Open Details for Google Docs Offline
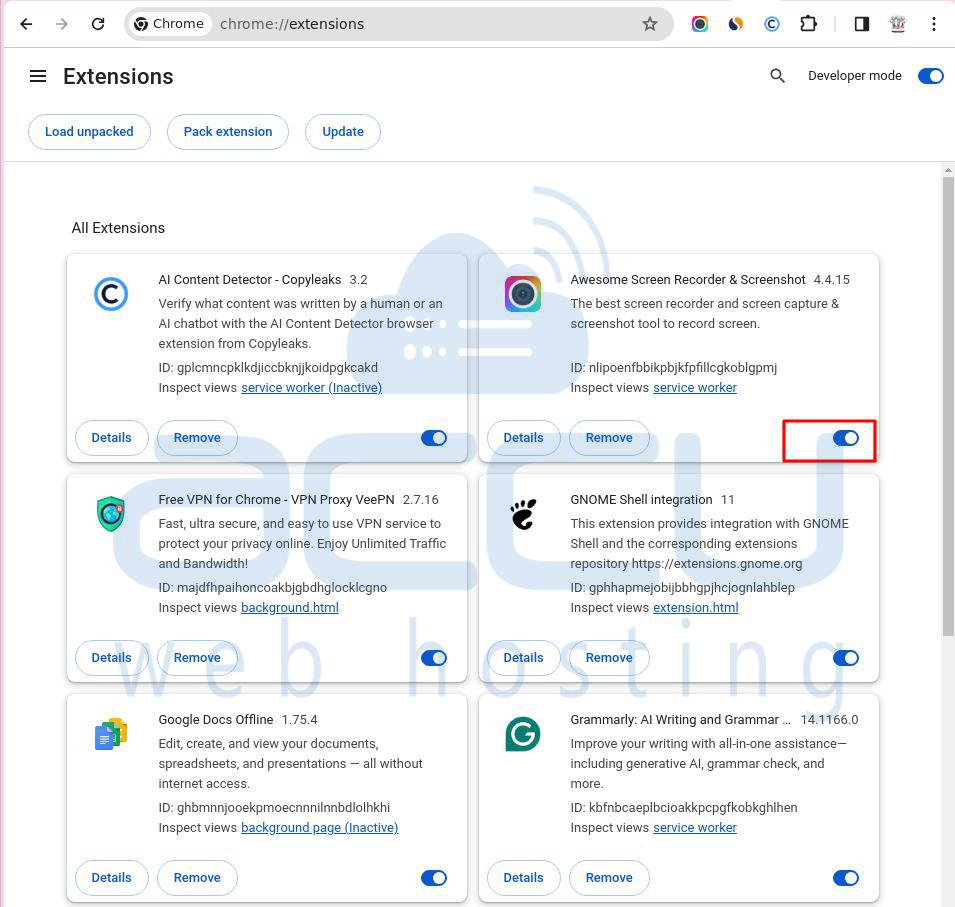The width and height of the screenshot is (955, 907). [111, 878]
